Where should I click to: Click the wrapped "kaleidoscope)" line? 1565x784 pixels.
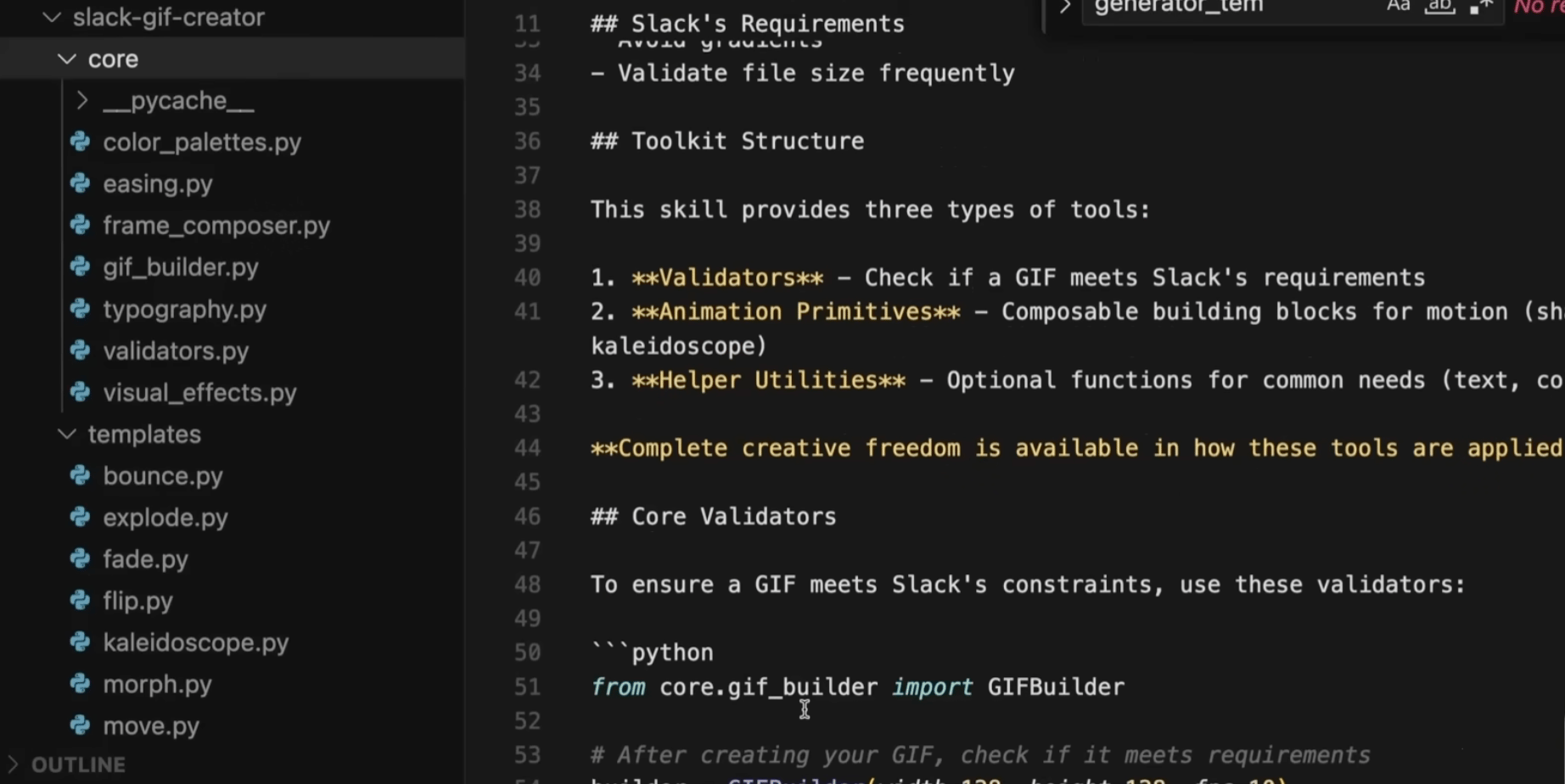click(x=679, y=345)
